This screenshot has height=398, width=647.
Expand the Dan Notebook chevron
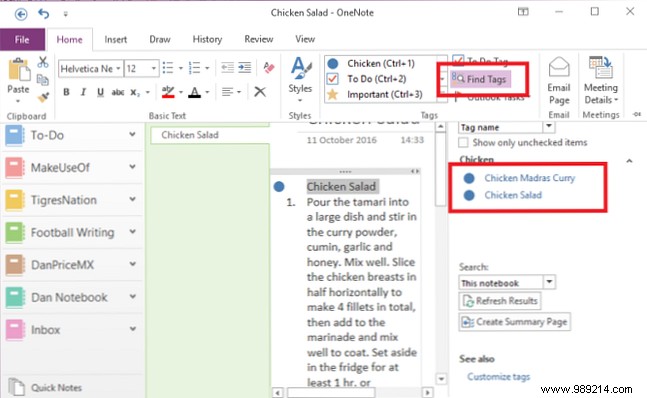point(132,297)
